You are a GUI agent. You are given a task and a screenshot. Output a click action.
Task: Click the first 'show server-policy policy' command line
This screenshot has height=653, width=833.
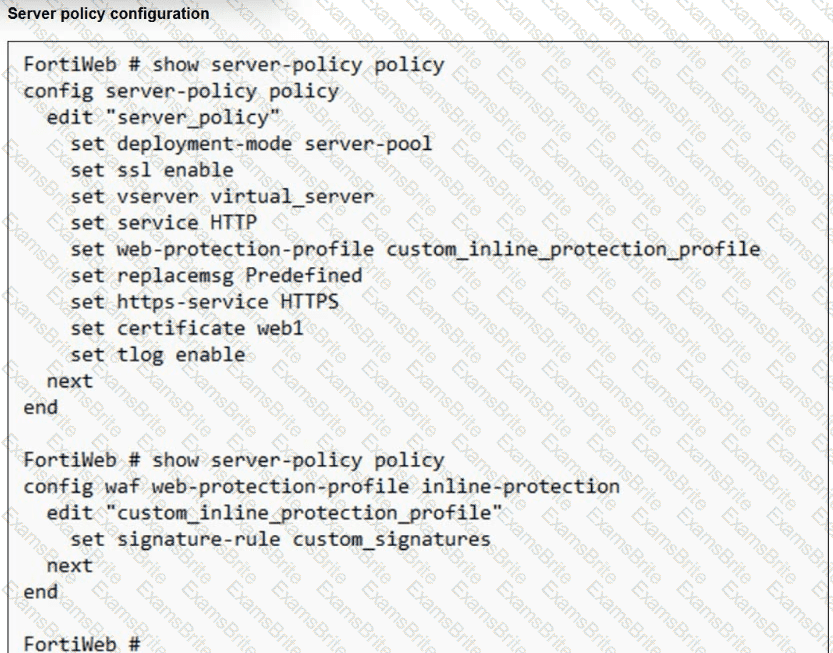point(234,65)
